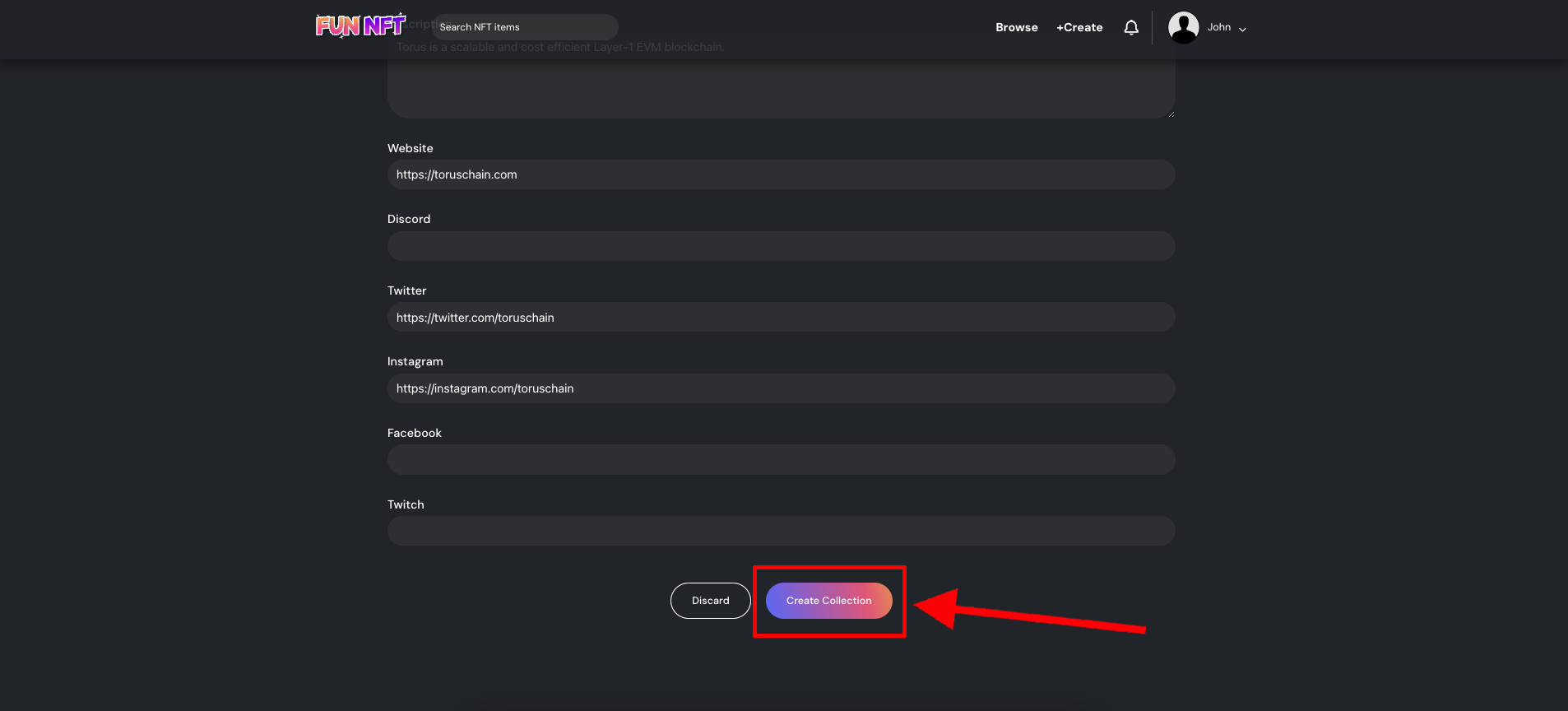Edit the Twitter URL field
1568x711 pixels.
781,317
